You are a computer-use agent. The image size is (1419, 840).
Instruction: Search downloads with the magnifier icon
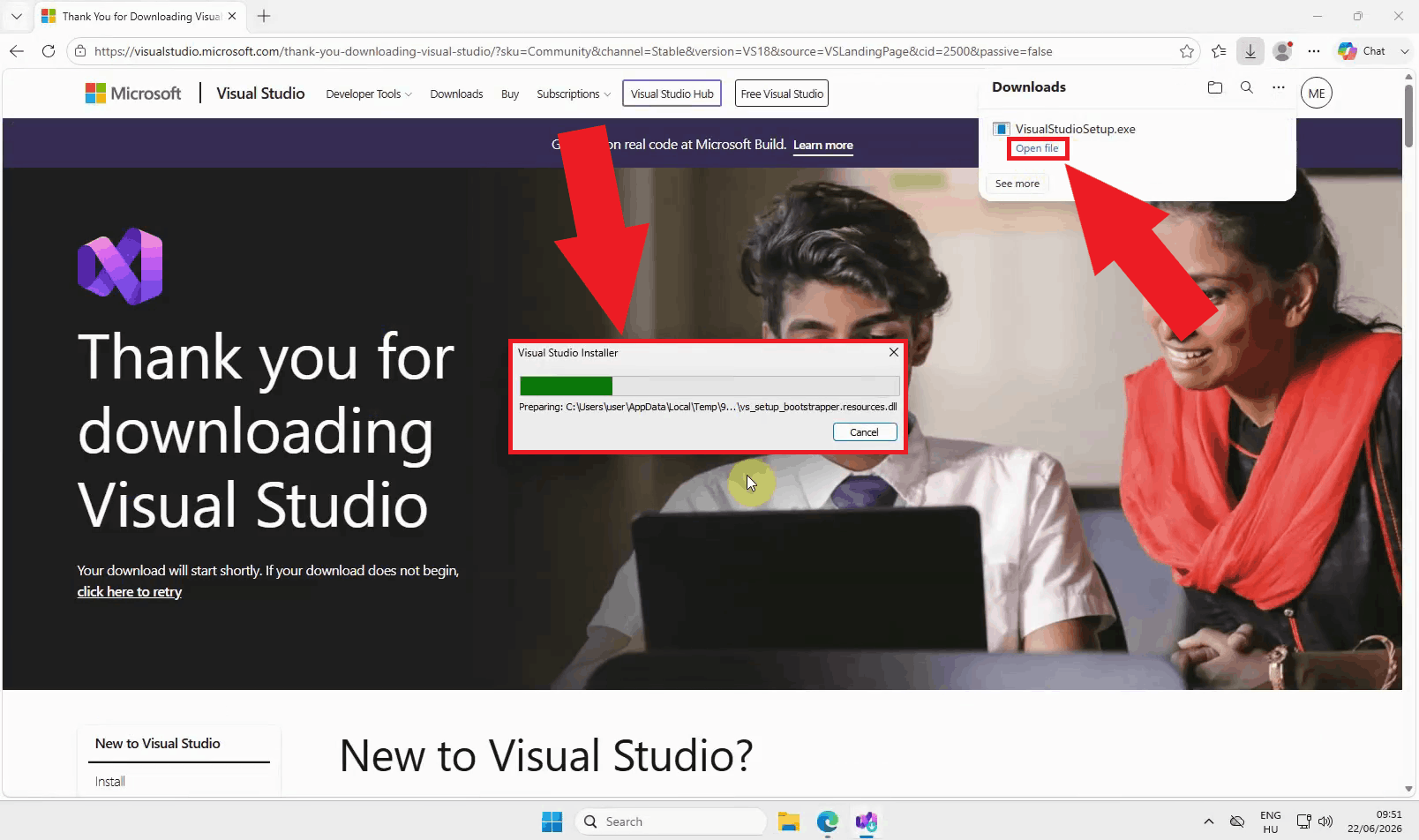click(x=1247, y=87)
